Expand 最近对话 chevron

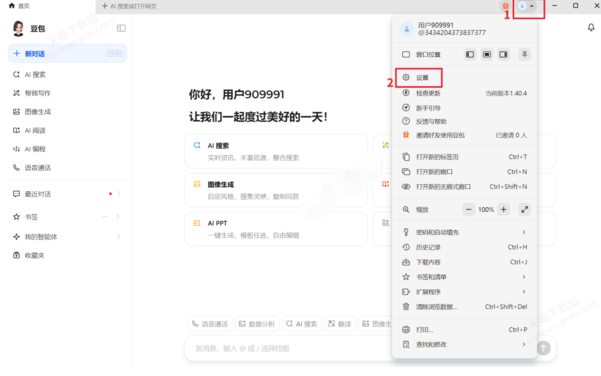[119, 194]
